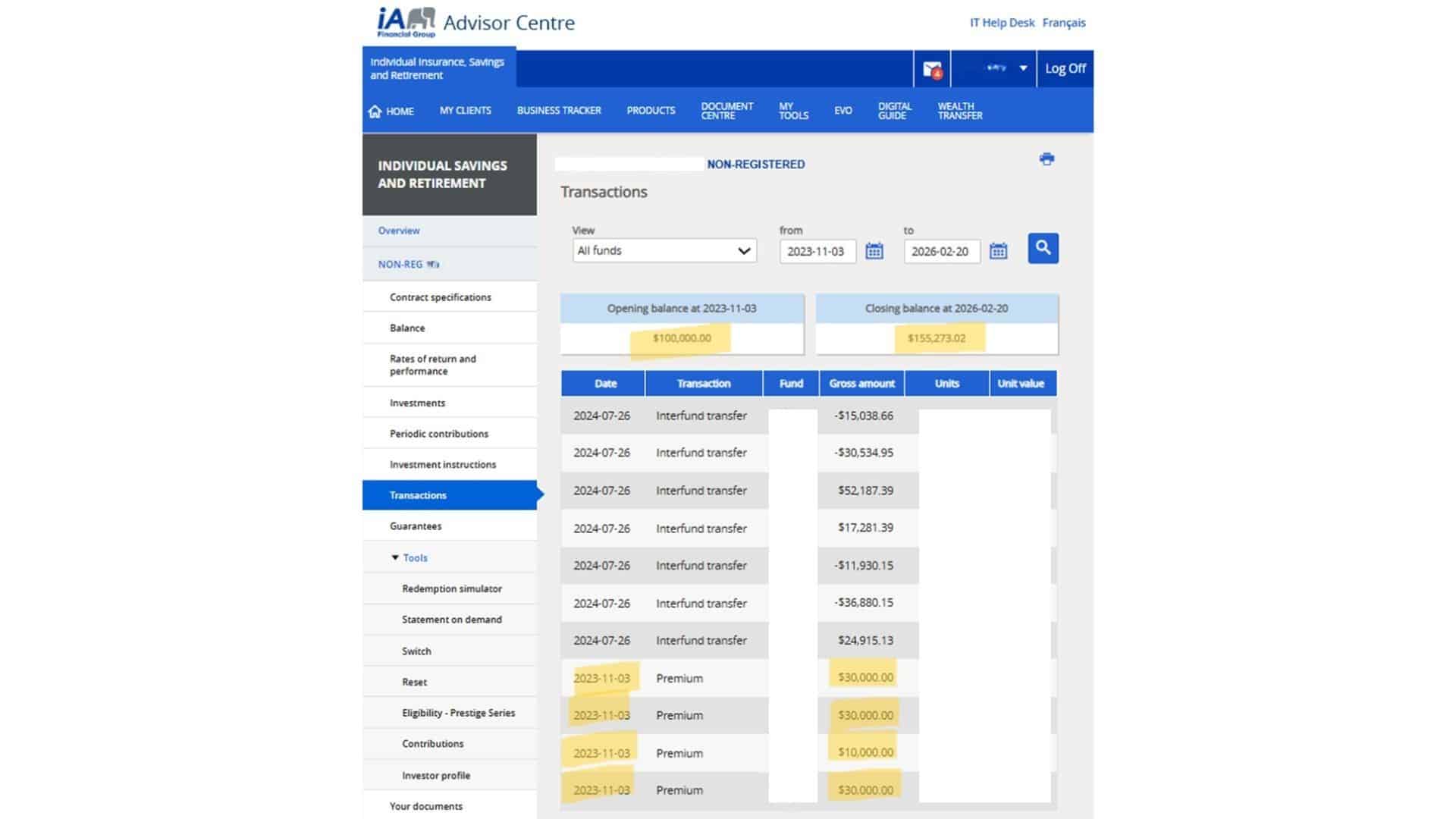
Task: Click the Home house icon
Action: tap(375, 111)
